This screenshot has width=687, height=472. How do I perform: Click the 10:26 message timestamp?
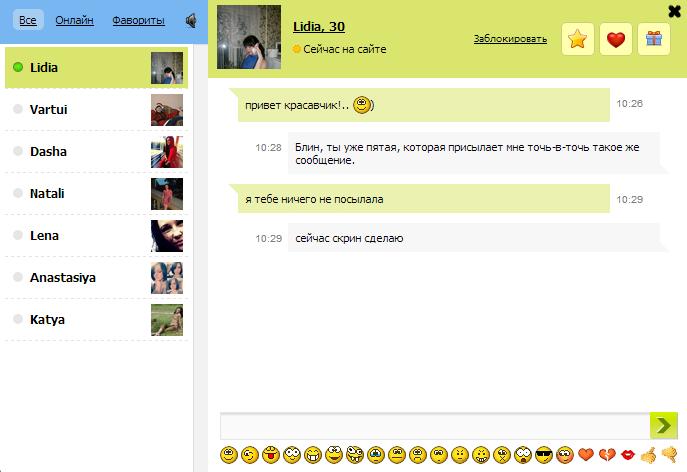(x=630, y=104)
